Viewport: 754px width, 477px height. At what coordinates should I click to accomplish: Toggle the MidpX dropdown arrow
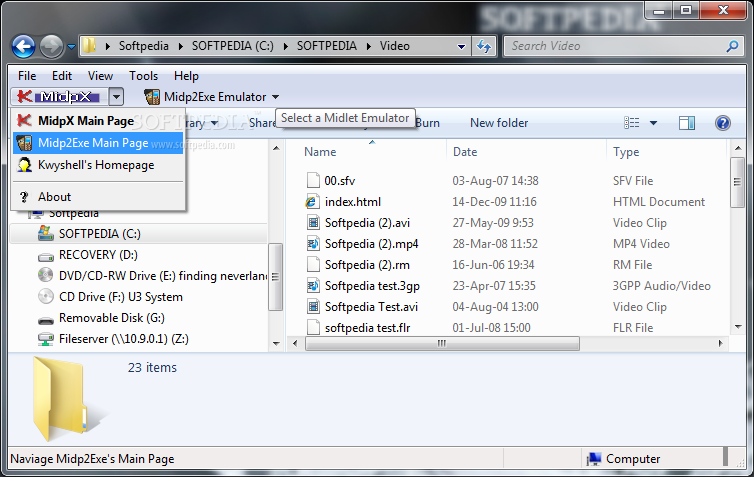[x=116, y=97]
